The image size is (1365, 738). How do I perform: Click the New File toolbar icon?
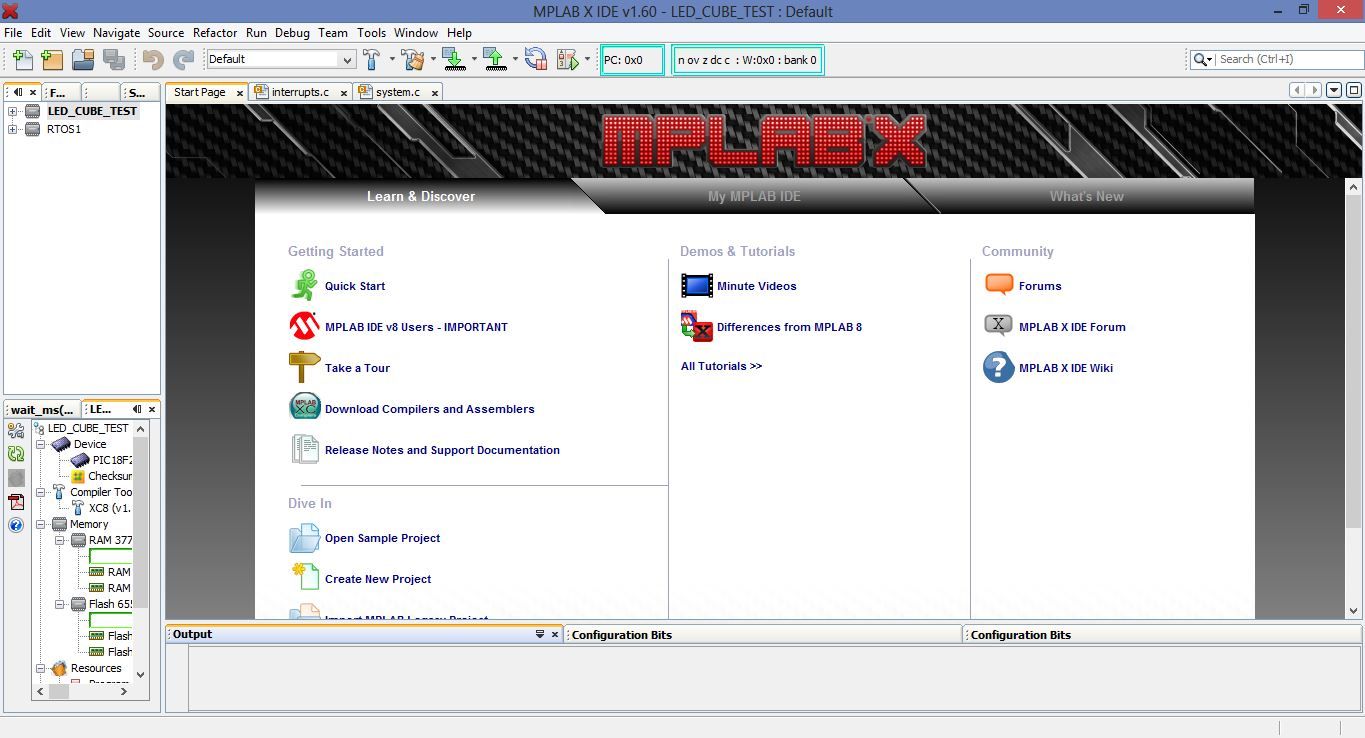click(22, 60)
